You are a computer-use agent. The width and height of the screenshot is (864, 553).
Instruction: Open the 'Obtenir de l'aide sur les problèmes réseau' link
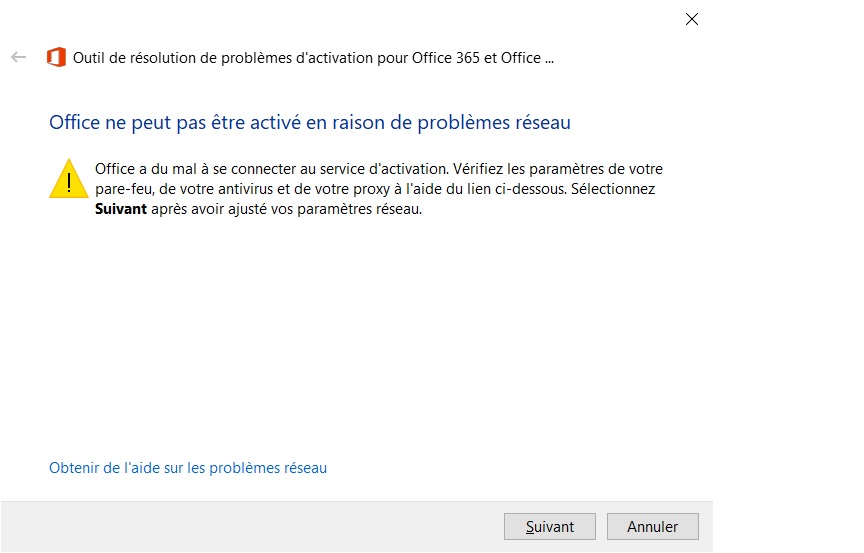point(188,468)
